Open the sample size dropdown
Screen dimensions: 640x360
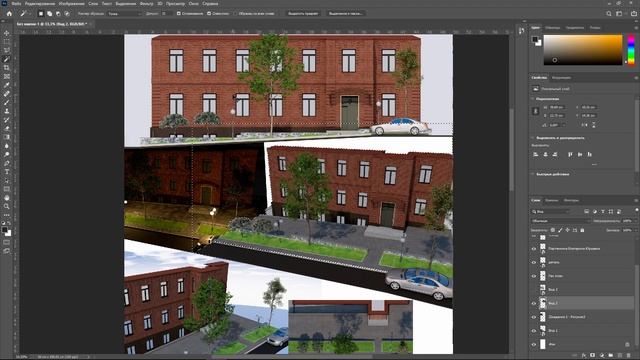124,13
